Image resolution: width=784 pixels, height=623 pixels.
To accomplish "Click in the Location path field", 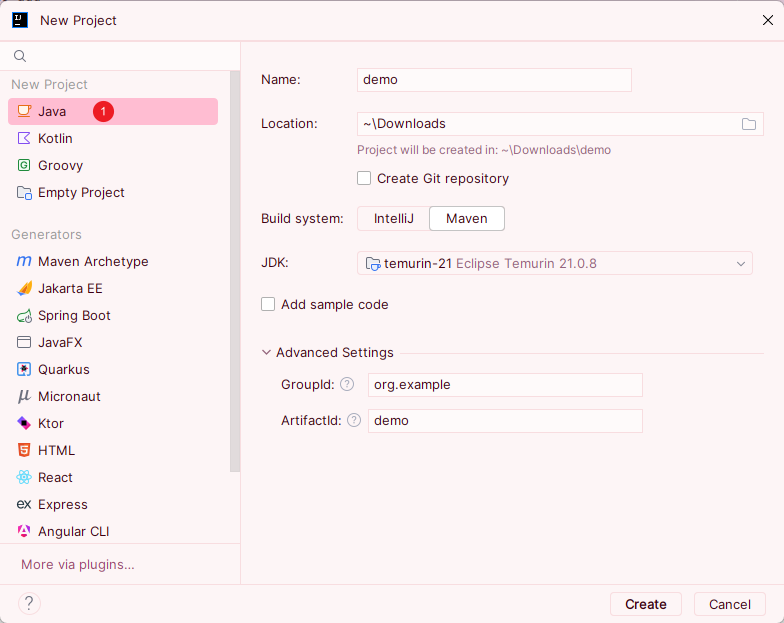I will [548, 124].
